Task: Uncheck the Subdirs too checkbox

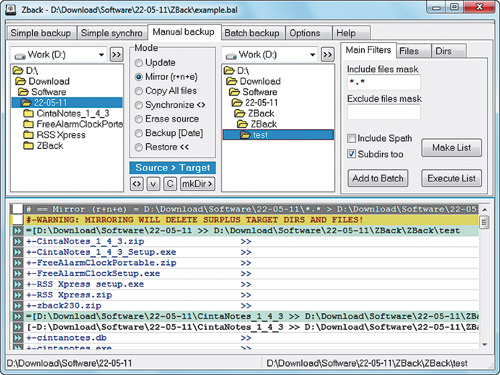Action: click(351, 154)
